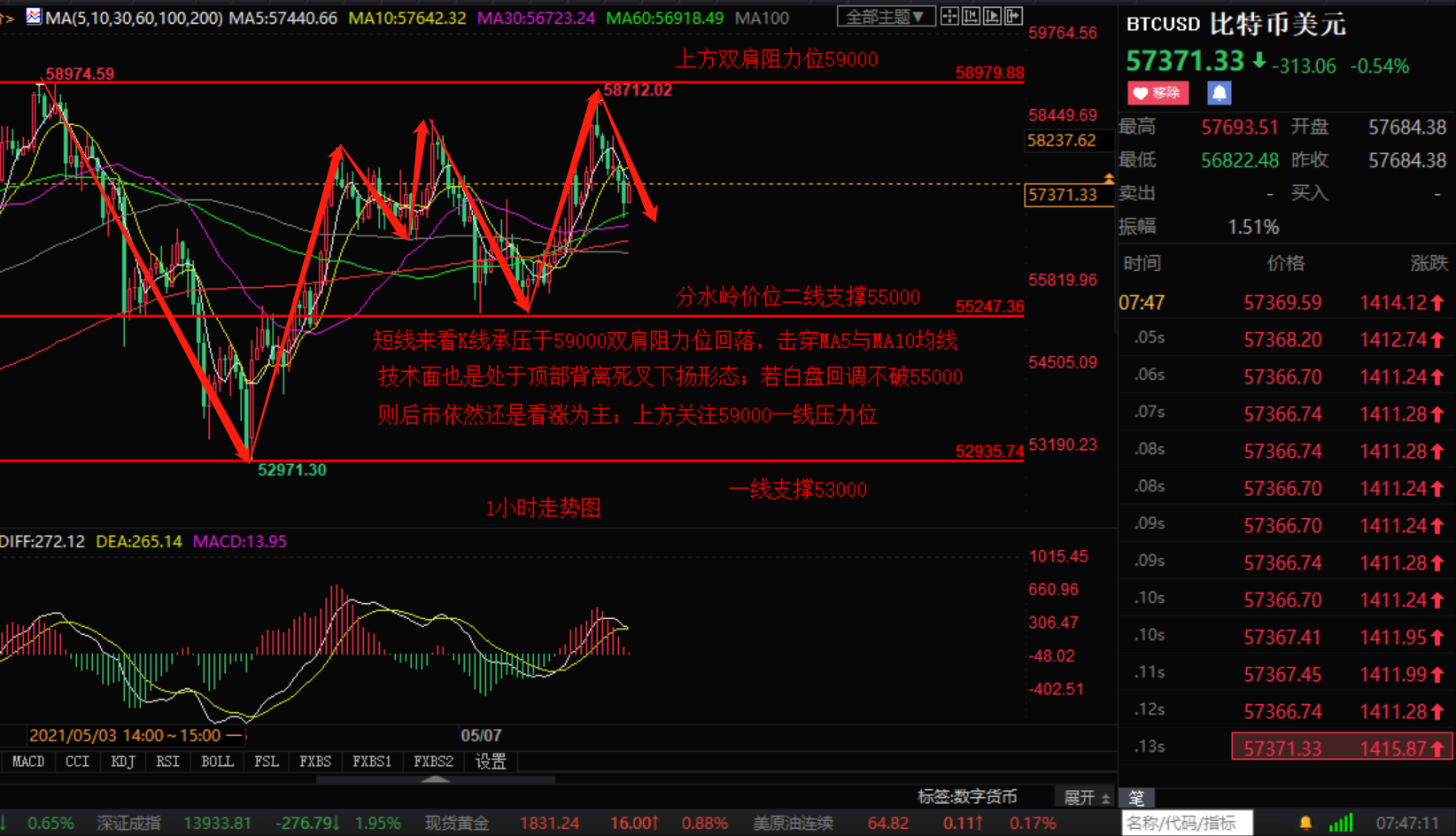The height and width of the screenshot is (836, 1456).
Task: Click the third chart layout toolbar icon
Action: [992, 16]
